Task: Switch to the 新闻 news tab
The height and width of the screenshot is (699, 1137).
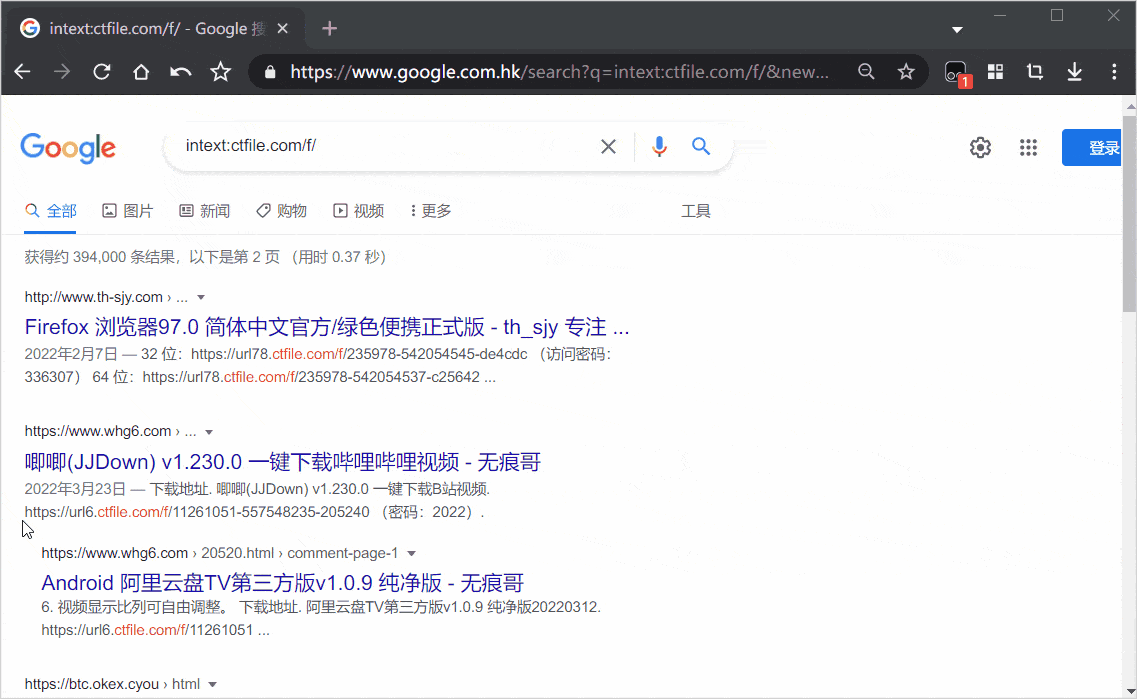Action: coord(204,211)
